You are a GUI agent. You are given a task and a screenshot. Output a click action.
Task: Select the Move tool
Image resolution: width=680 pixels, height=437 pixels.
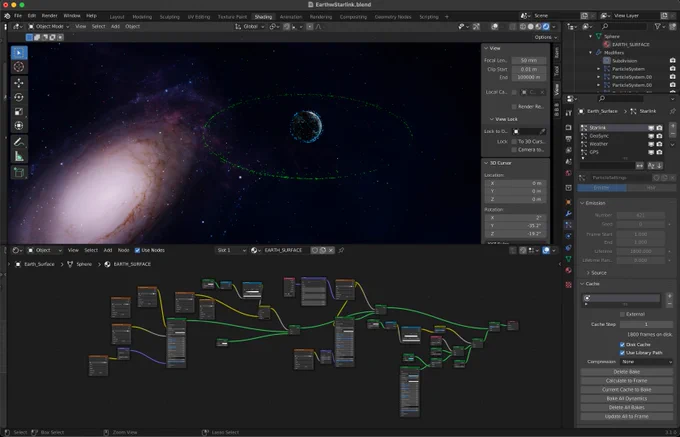point(19,83)
